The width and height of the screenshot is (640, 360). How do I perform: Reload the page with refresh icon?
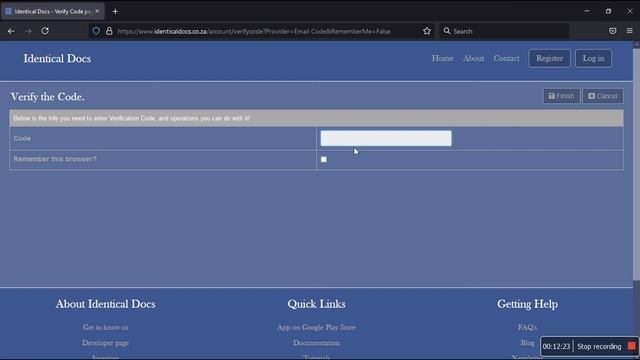click(x=45, y=31)
